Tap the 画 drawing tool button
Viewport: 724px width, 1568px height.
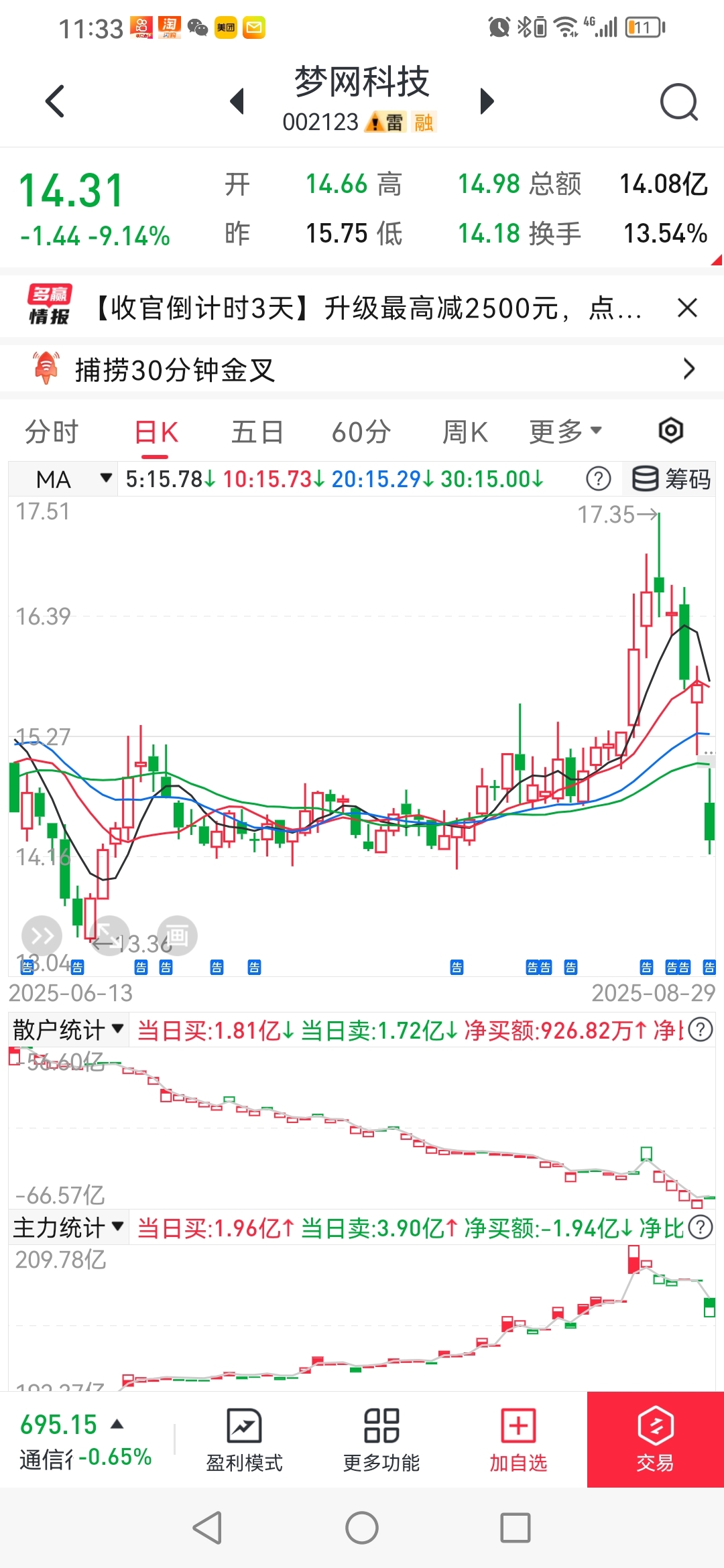(x=177, y=935)
